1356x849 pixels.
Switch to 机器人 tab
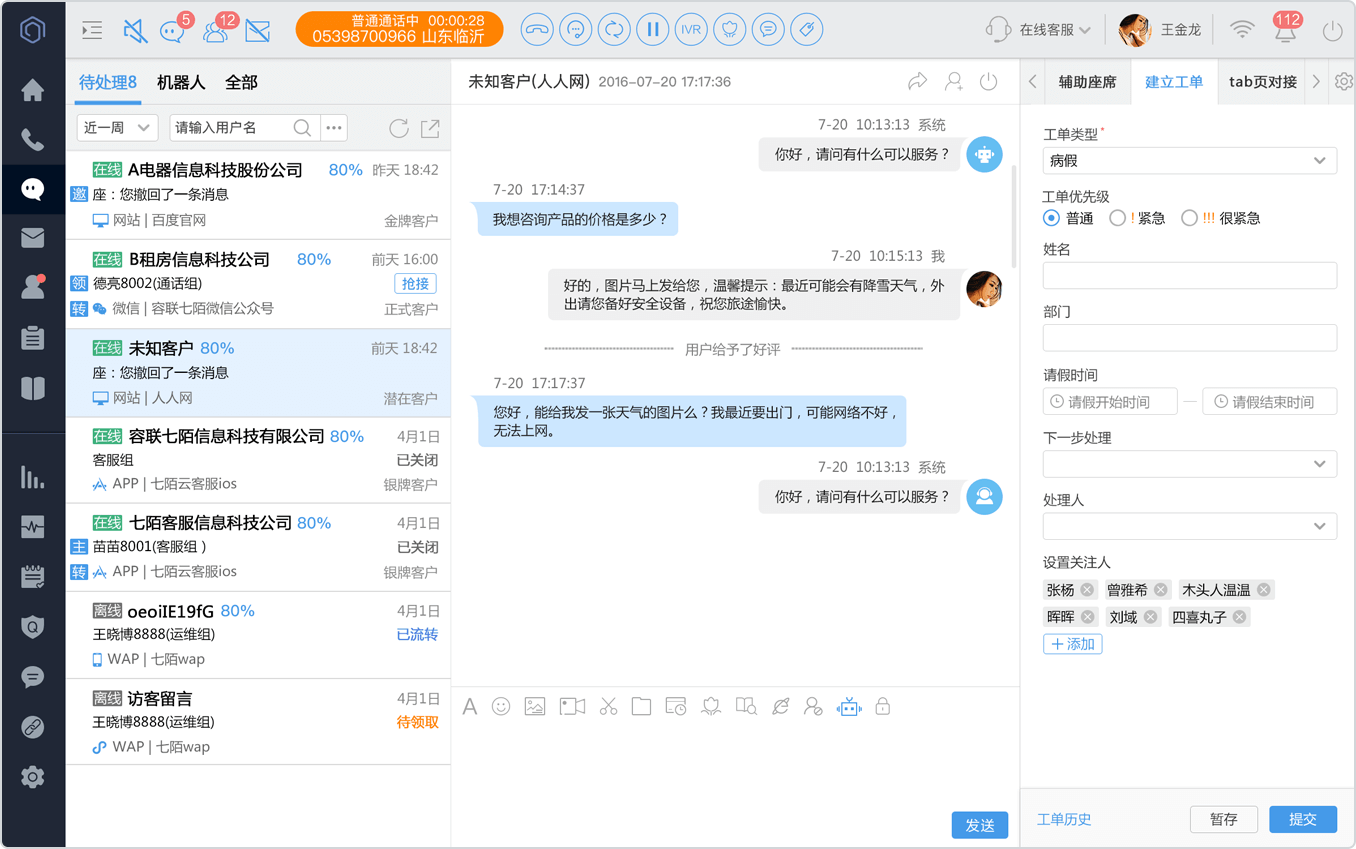(x=181, y=83)
